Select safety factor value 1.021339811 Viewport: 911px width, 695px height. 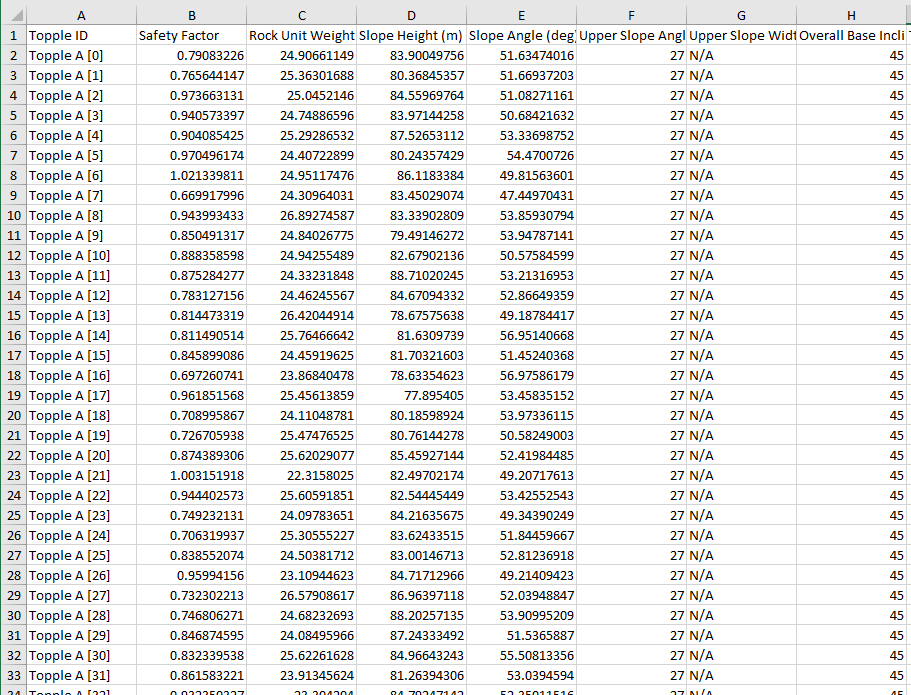coord(191,175)
